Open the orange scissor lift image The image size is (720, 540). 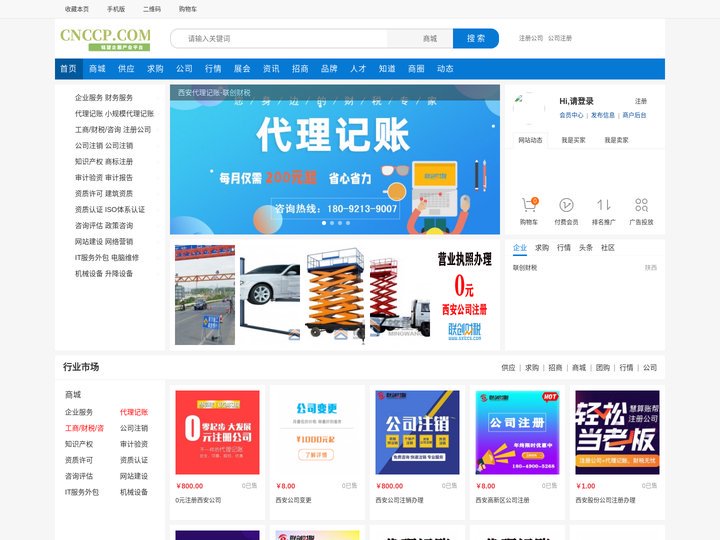point(335,295)
